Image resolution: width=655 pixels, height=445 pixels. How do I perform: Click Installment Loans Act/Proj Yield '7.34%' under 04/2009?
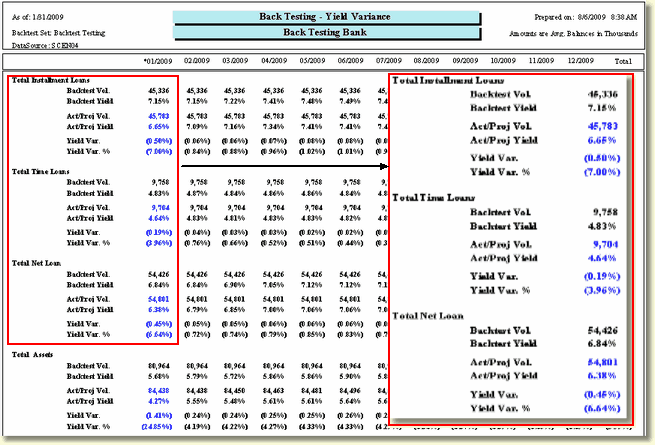tap(273, 127)
